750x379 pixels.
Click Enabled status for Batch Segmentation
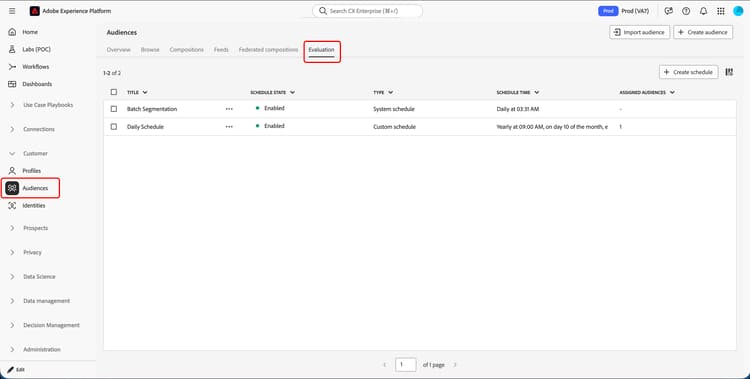pos(270,108)
